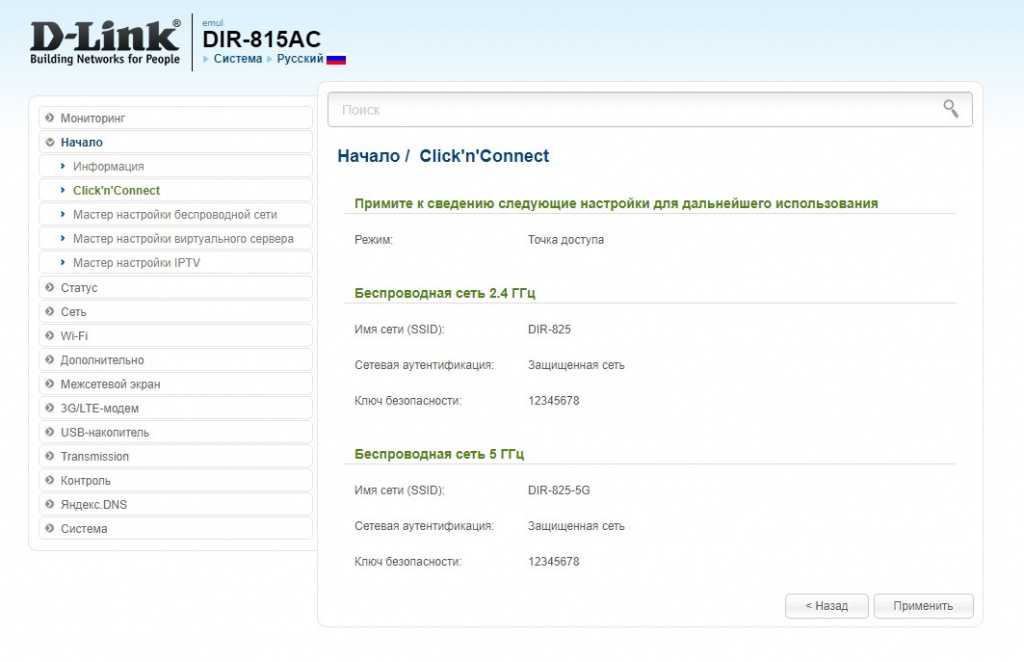Expand the Wi-Fi sidebar section
Image resolution: width=1024 pixels, height=662 pixels.
coord(73,336)
